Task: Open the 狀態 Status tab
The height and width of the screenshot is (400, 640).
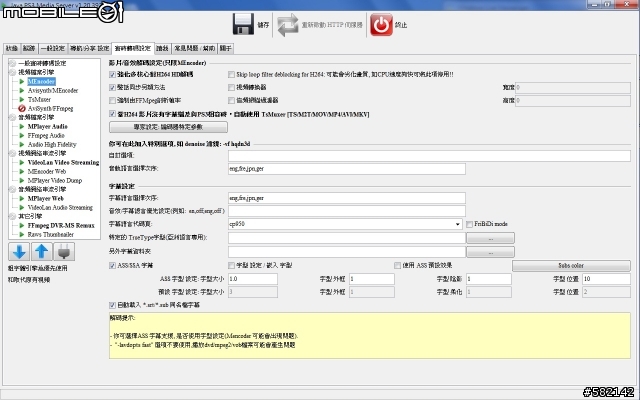Action: [12, 48]
